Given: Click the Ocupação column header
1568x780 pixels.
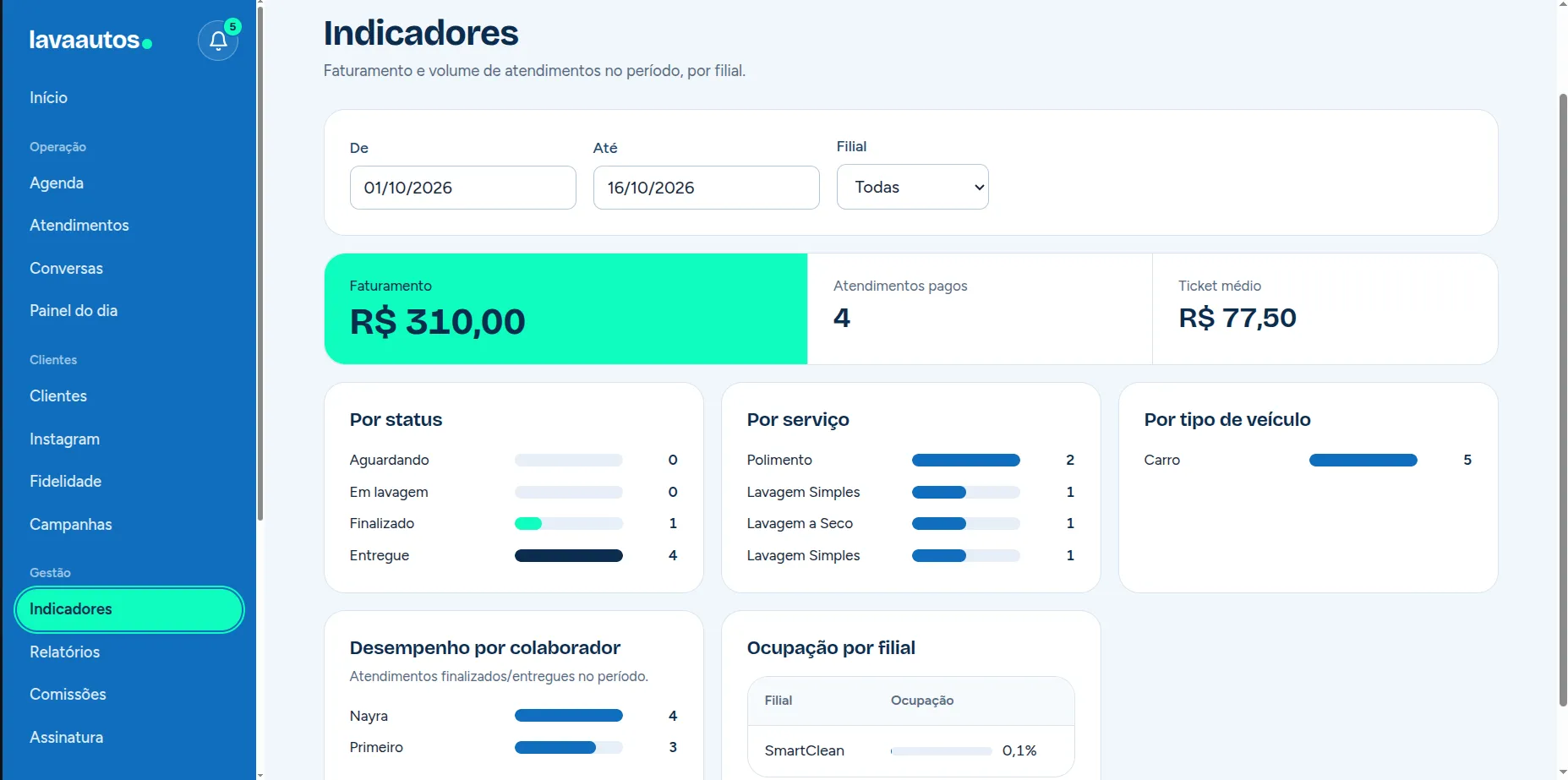Looking at the screenshot, I should (921, 701).
